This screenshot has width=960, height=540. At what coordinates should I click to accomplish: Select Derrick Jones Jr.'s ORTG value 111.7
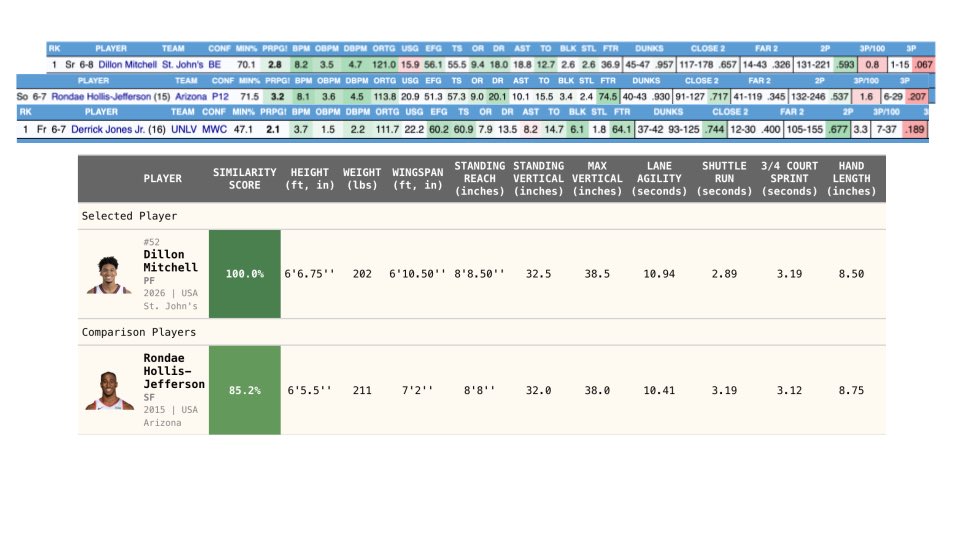[x=387, y=129]
